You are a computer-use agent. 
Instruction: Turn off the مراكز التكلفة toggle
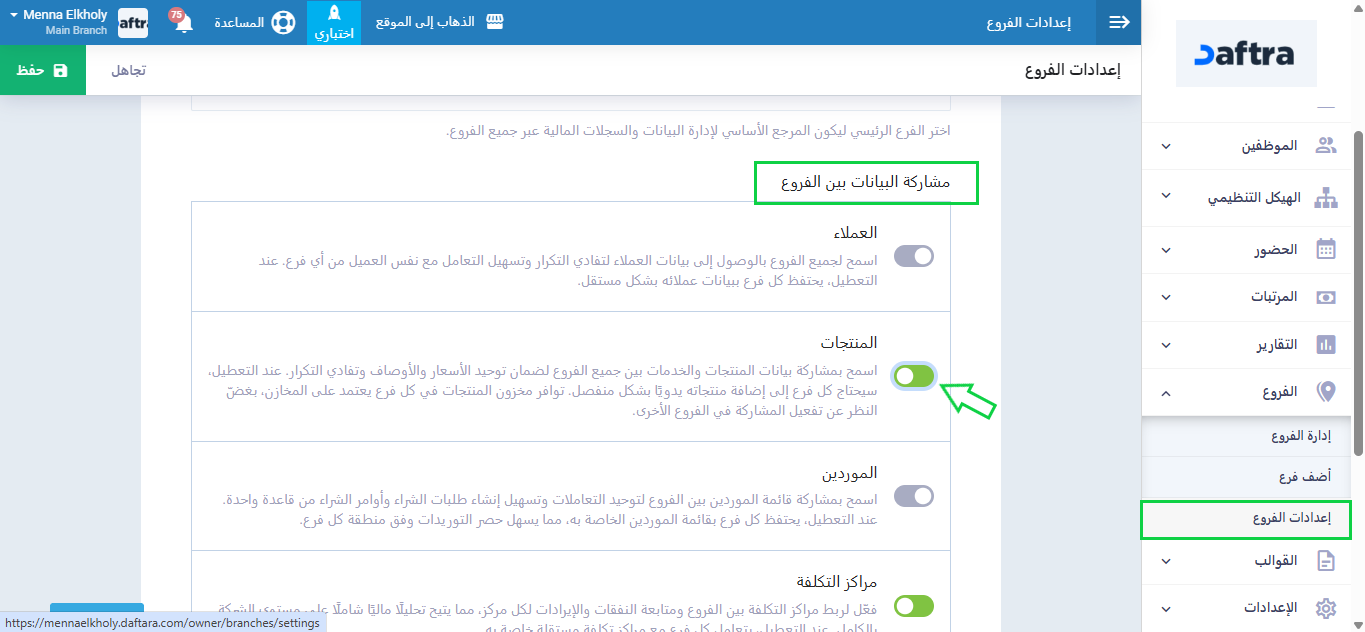click(x=914, y=606)
